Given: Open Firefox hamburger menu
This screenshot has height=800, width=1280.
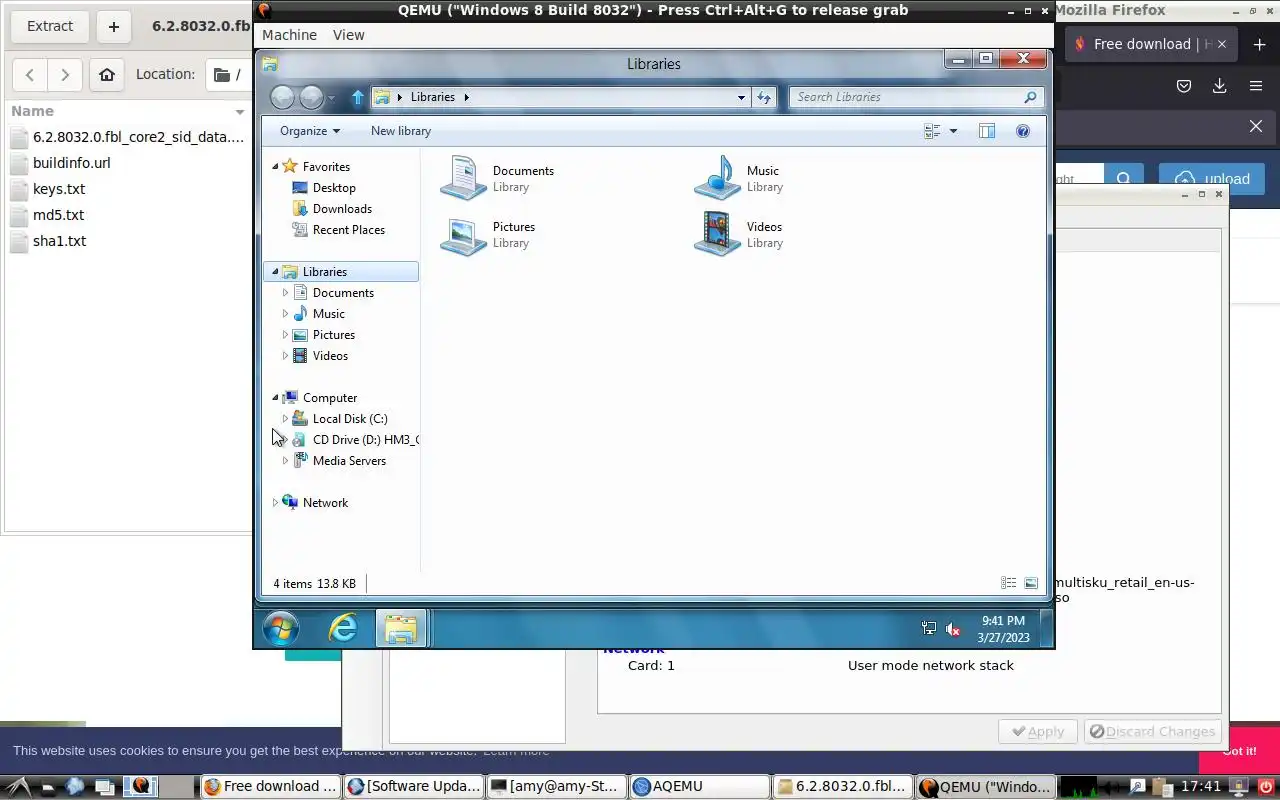Looking at the screenshot, I should coord(1256,86).
